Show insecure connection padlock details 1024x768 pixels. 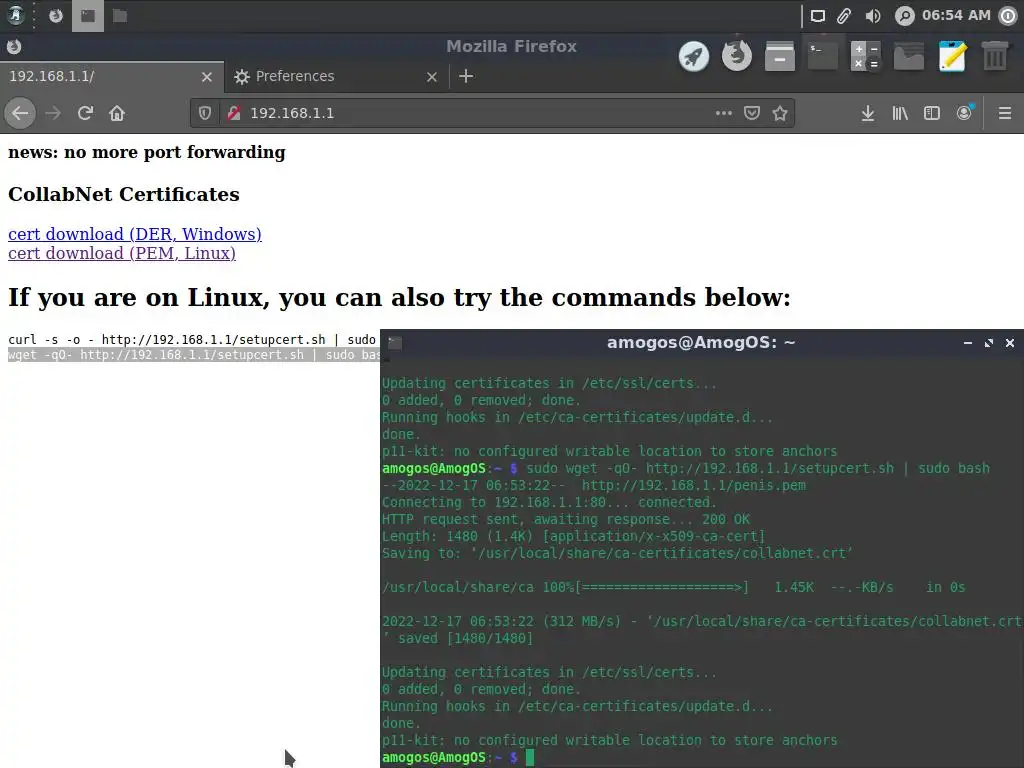234,113
